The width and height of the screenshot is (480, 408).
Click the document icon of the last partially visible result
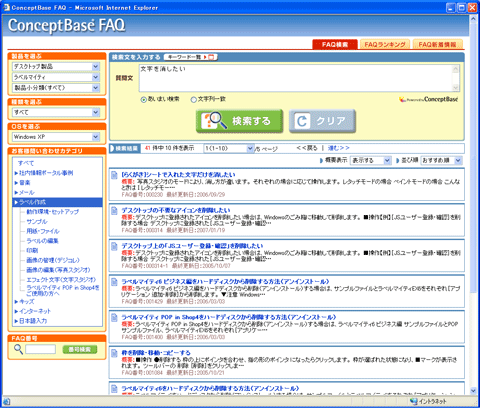point(114,389)
